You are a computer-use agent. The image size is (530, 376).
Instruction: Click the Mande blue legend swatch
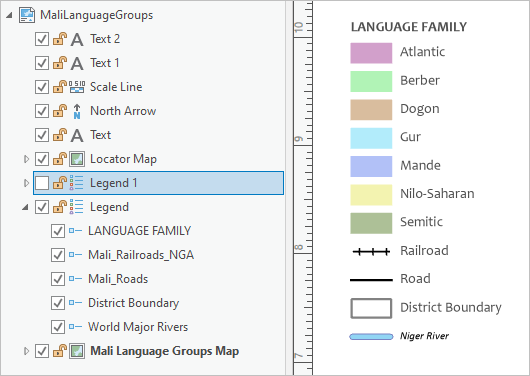[x=371, y=166]
